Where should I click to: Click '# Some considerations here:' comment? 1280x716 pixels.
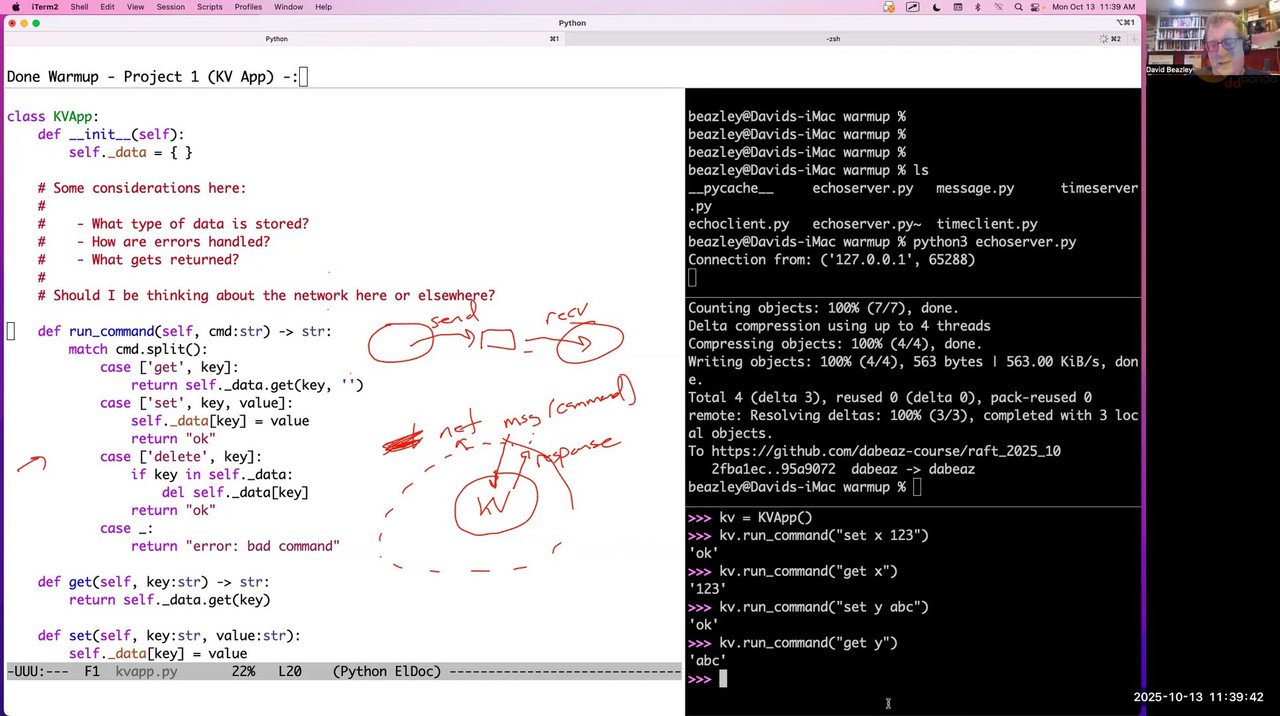(x=142, y=188)
